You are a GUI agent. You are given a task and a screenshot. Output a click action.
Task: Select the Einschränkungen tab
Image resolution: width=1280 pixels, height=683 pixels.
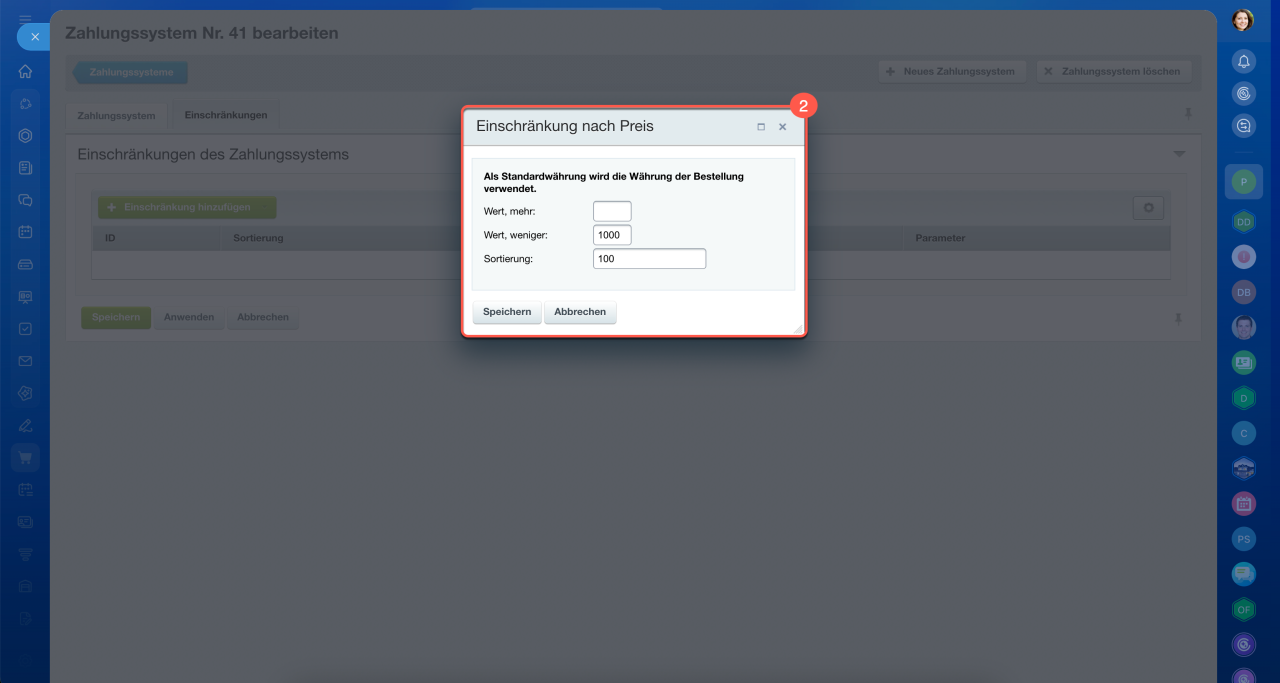226,115
